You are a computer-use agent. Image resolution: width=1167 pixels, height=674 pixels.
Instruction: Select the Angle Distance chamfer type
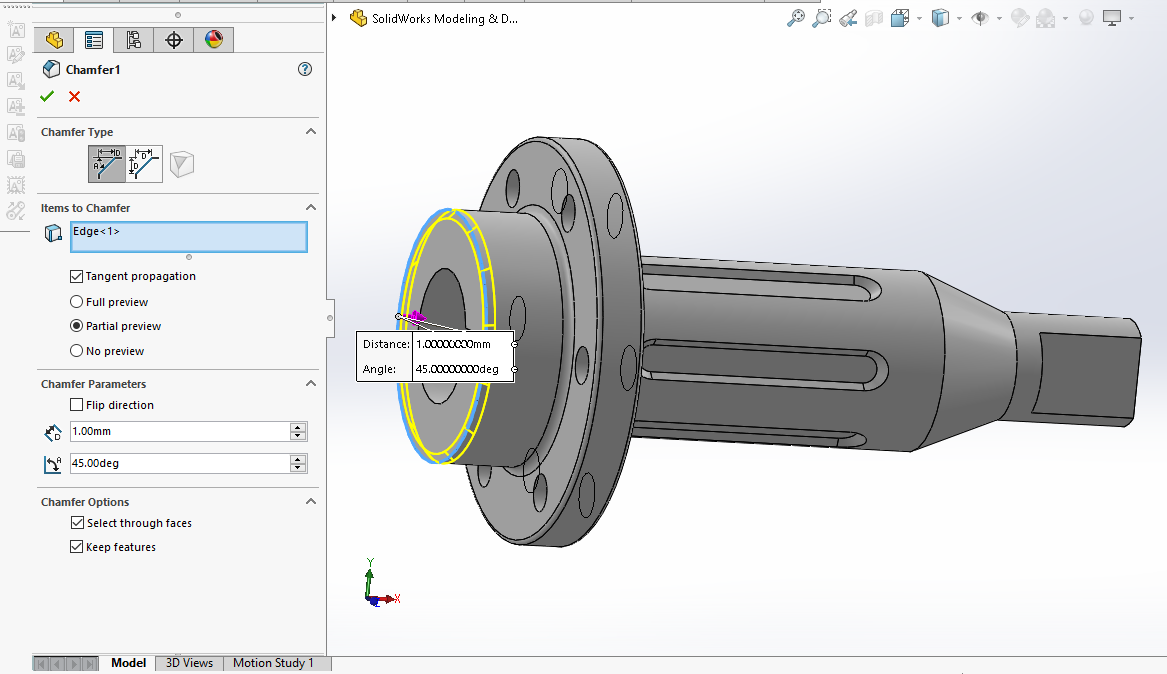107,164
